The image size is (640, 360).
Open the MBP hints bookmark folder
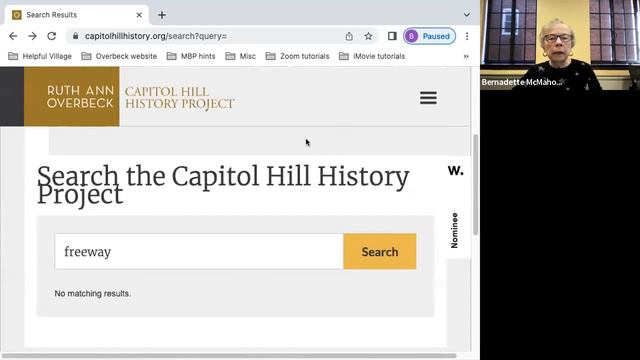pos(191,56)
